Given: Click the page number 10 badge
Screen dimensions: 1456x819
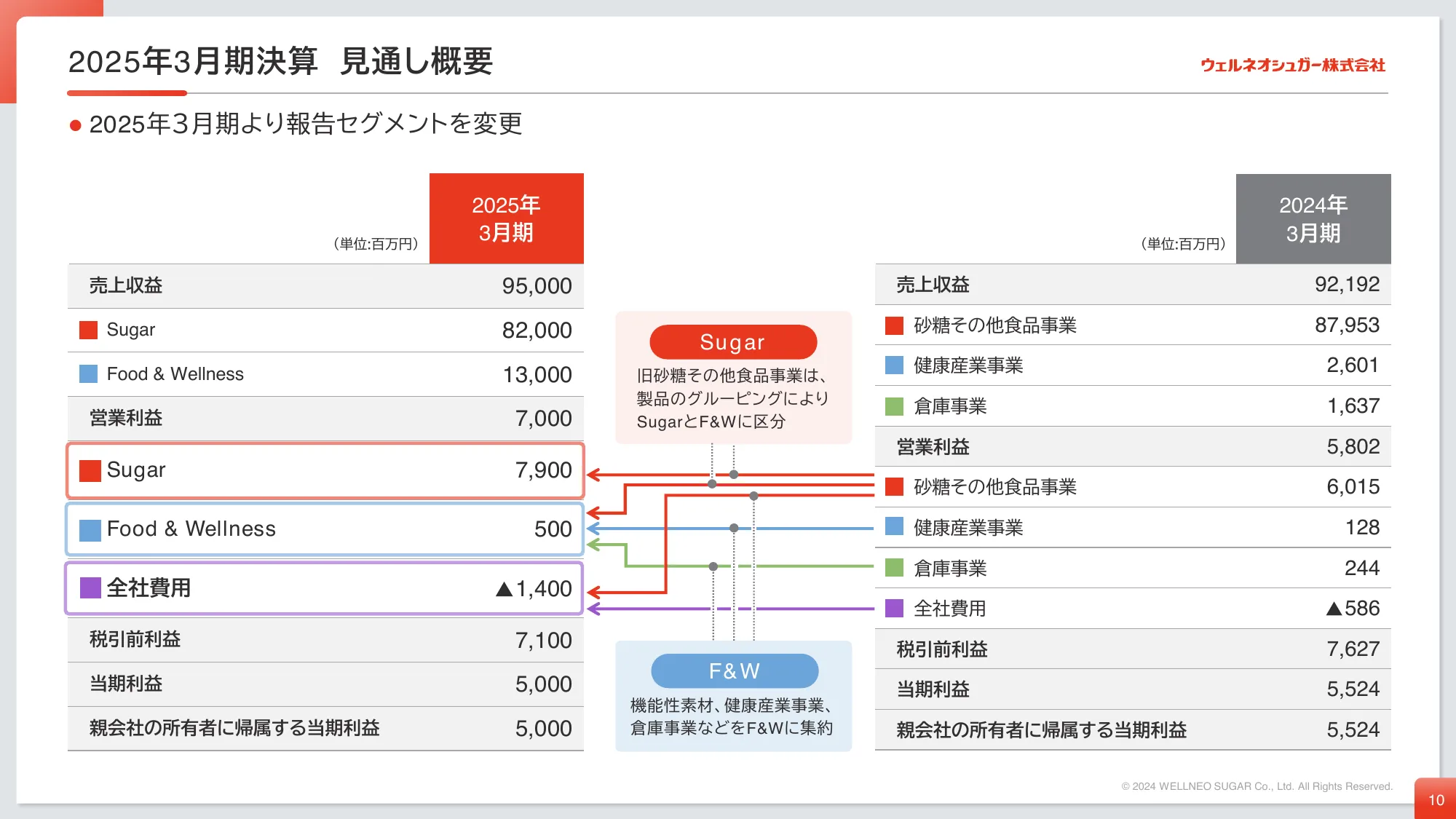Looking at the screenshot, I should [x=1435, y=799].
